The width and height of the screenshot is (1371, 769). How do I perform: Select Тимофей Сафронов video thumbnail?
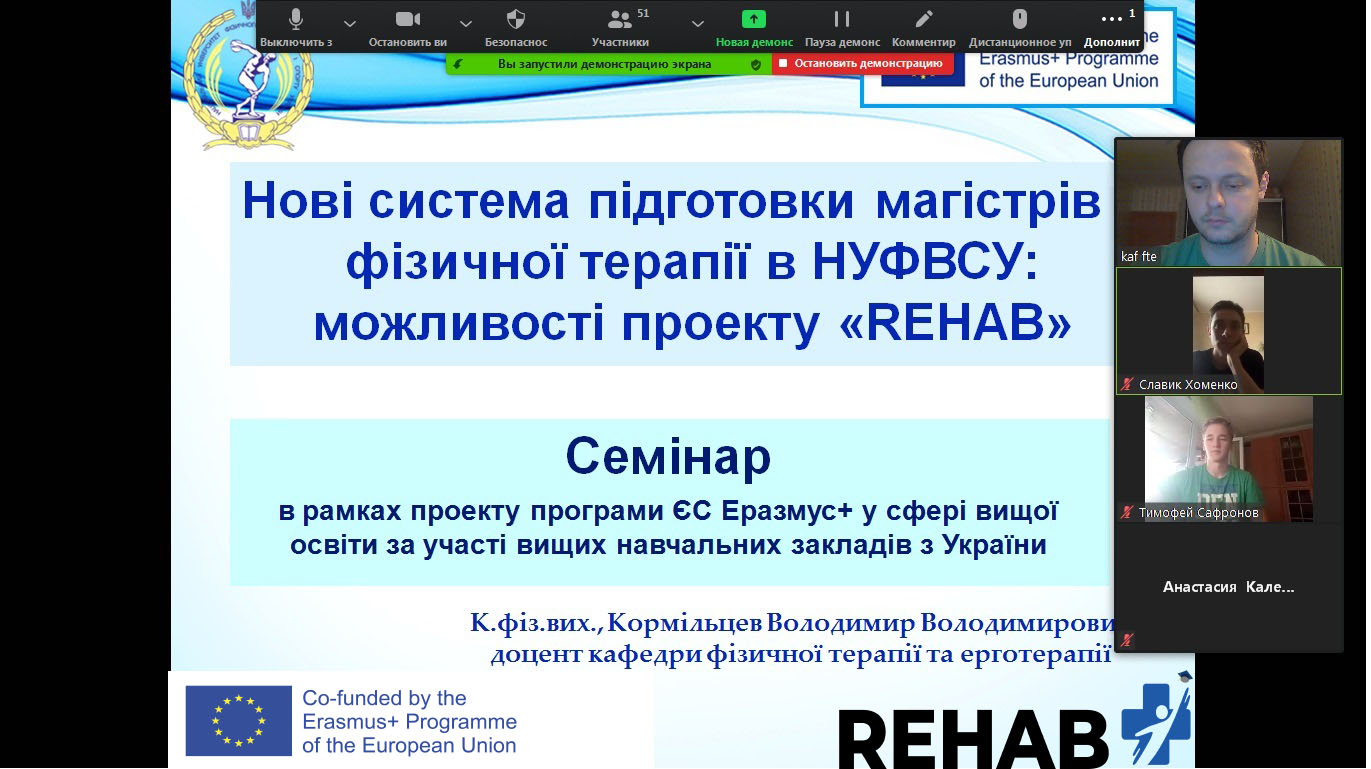click(x=1229, y=458)
